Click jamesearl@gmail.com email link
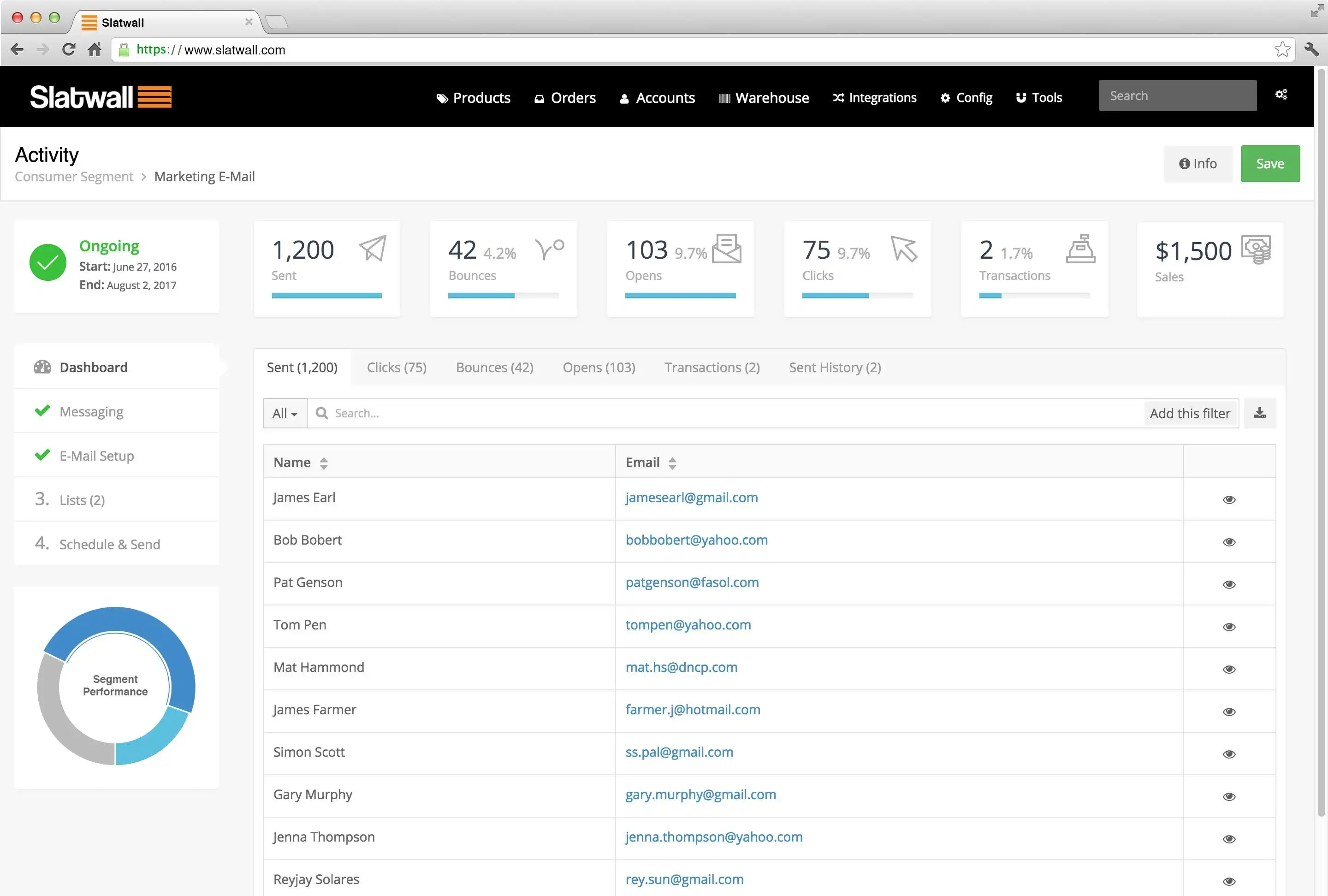The width and height of the screenshot is (1328, 896). [691, 496]
